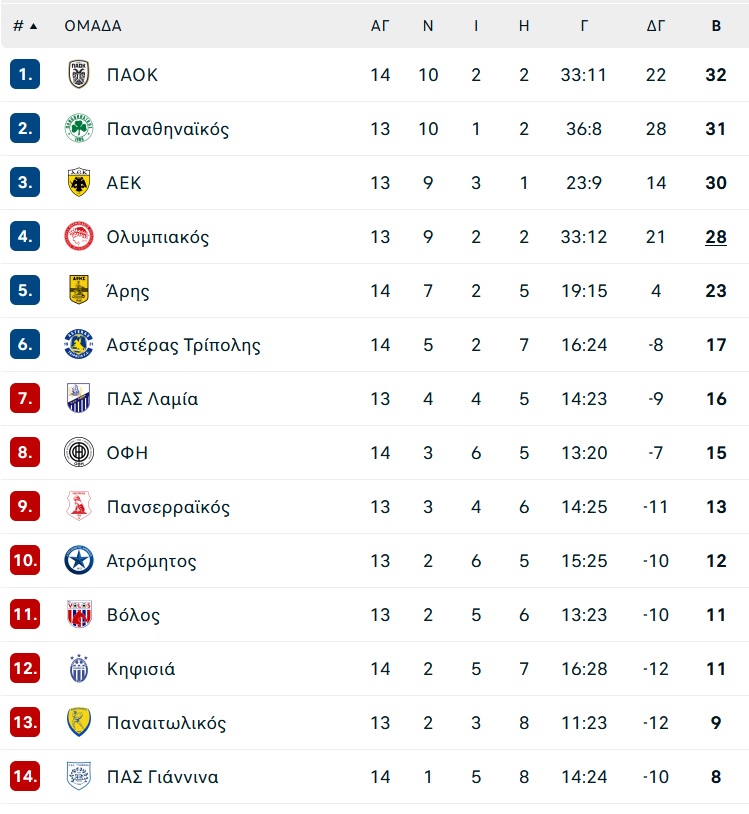Click the Ολυμπιακός red crest icon
This screenshot has width=749, height=814.
pyautogui.click(x=79, y=236)
